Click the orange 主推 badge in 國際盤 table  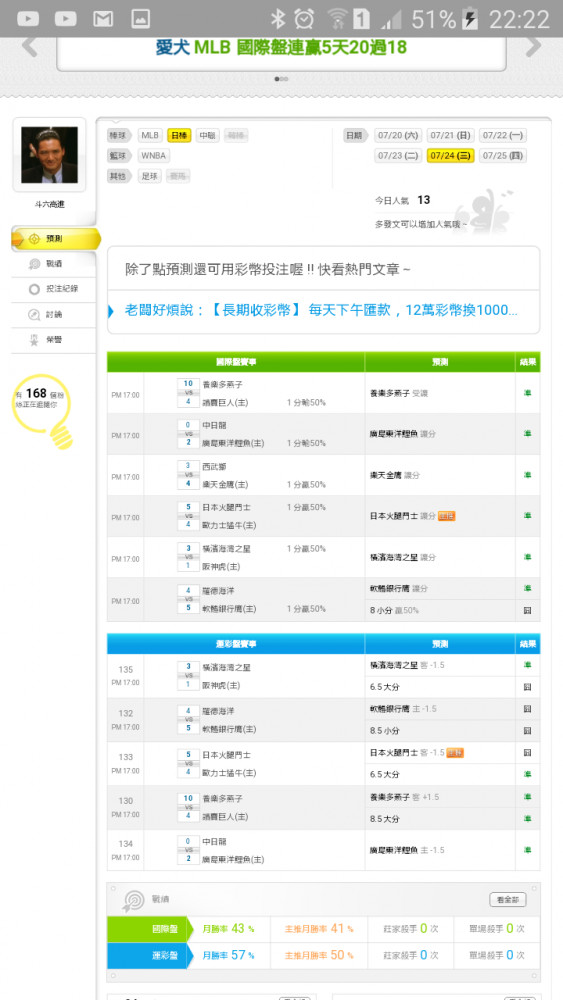[x=446, y=516]
